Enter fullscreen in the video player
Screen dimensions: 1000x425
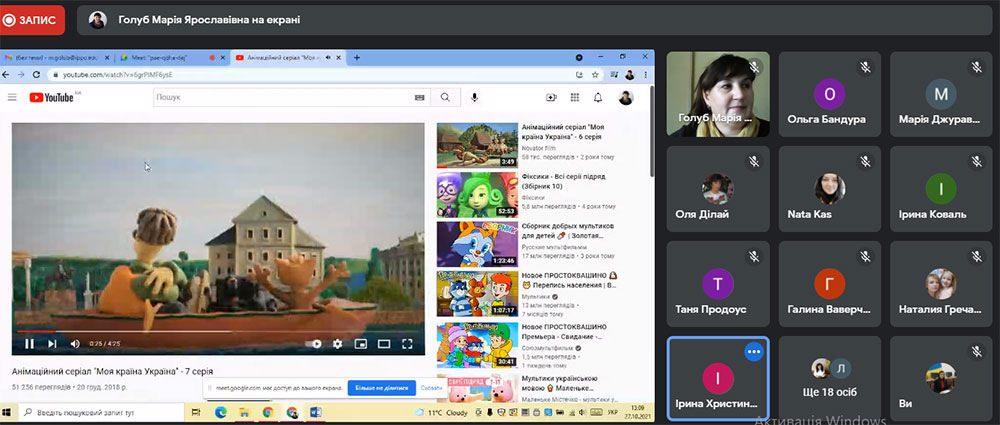407,344
